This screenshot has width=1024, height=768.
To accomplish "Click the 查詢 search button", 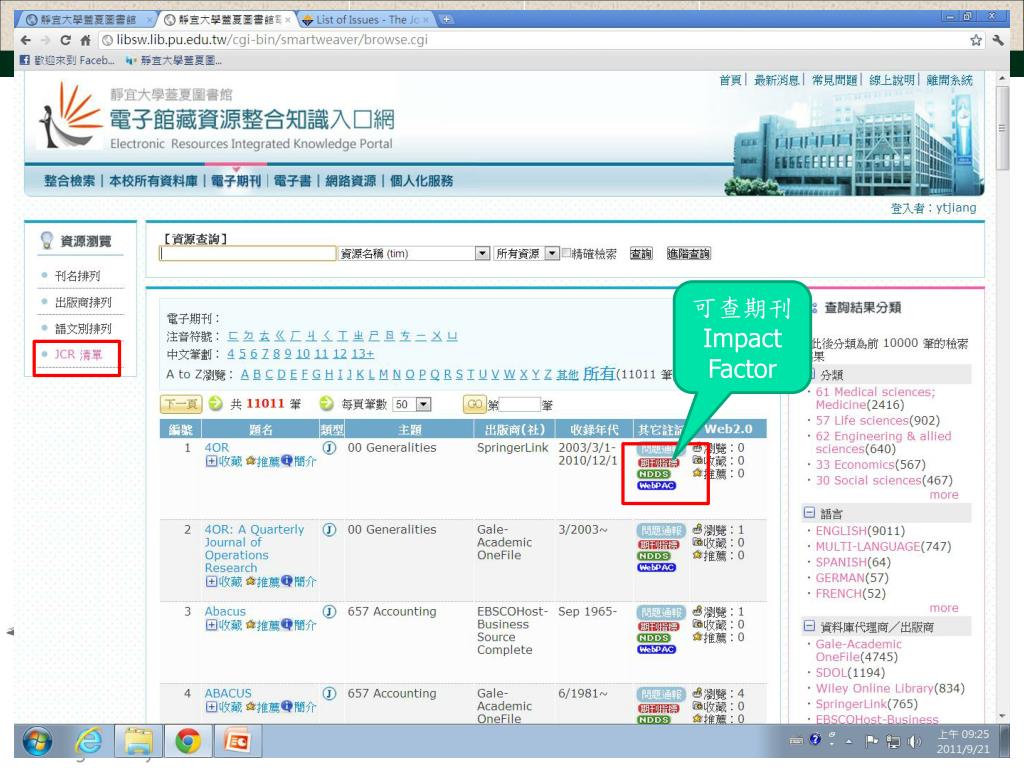I will click(641, 253).
